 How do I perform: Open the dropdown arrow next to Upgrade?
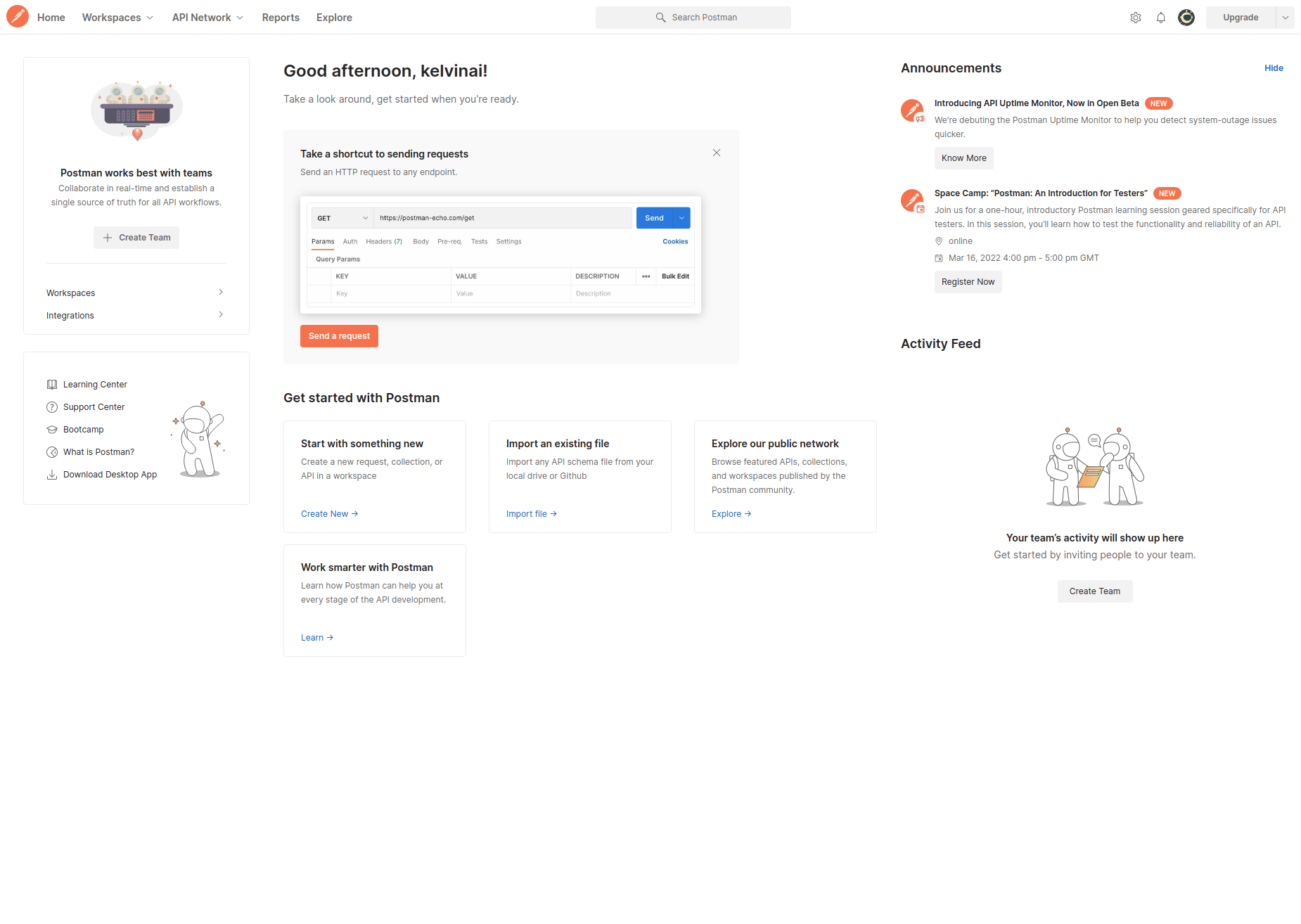tap(1286, 18)
